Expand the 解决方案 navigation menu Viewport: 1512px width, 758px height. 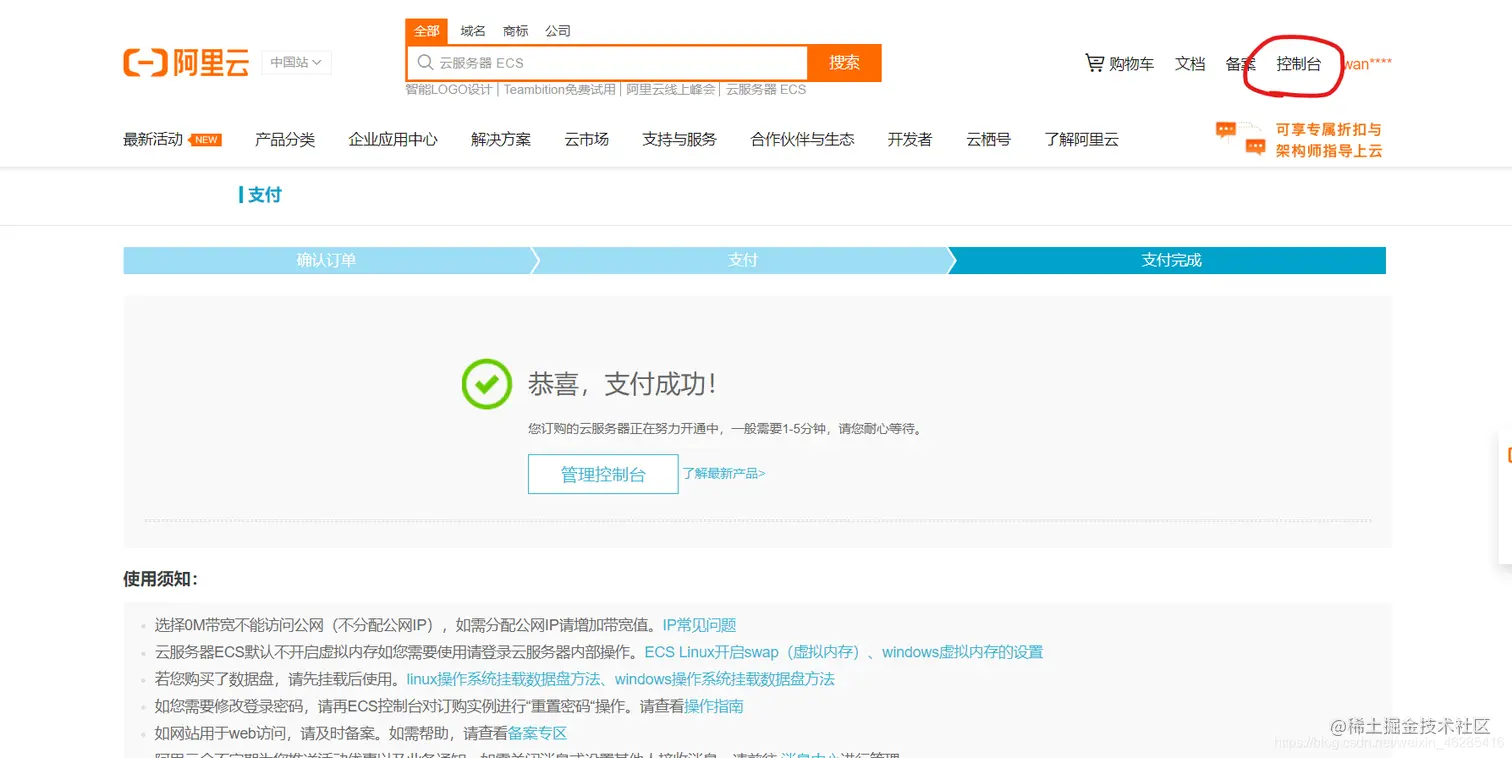502,140
